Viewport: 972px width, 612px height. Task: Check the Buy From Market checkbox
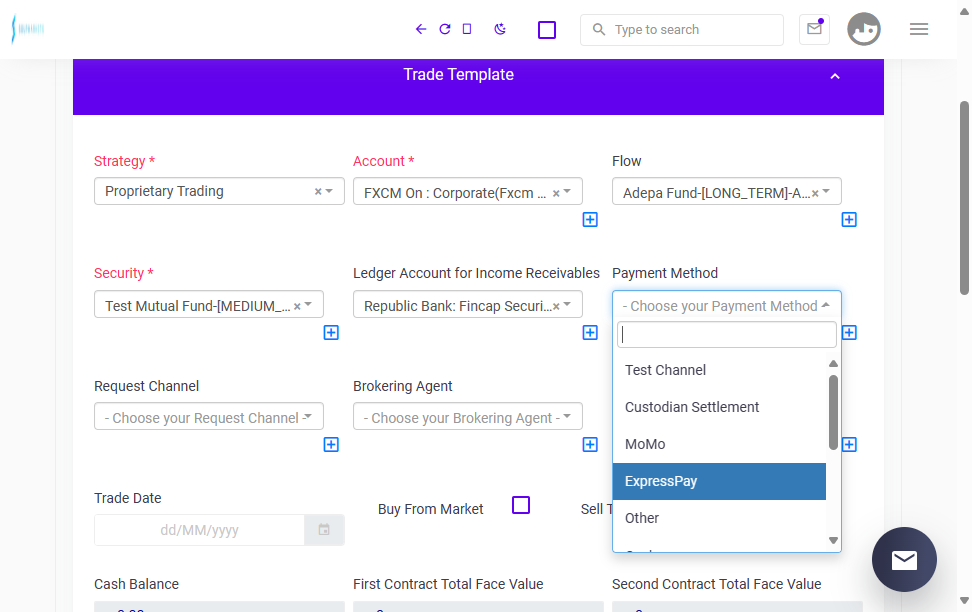coord(521,505)
